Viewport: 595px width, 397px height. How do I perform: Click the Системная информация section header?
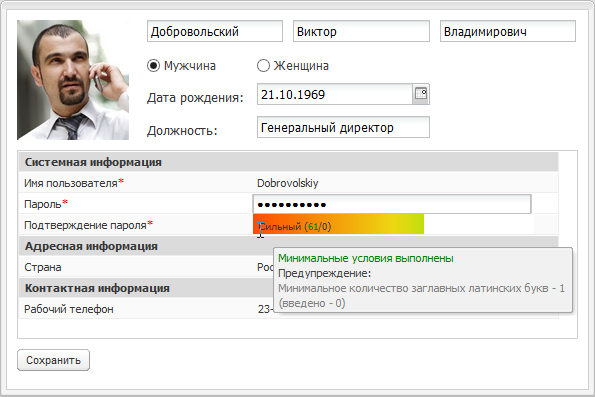click(288, 162)
